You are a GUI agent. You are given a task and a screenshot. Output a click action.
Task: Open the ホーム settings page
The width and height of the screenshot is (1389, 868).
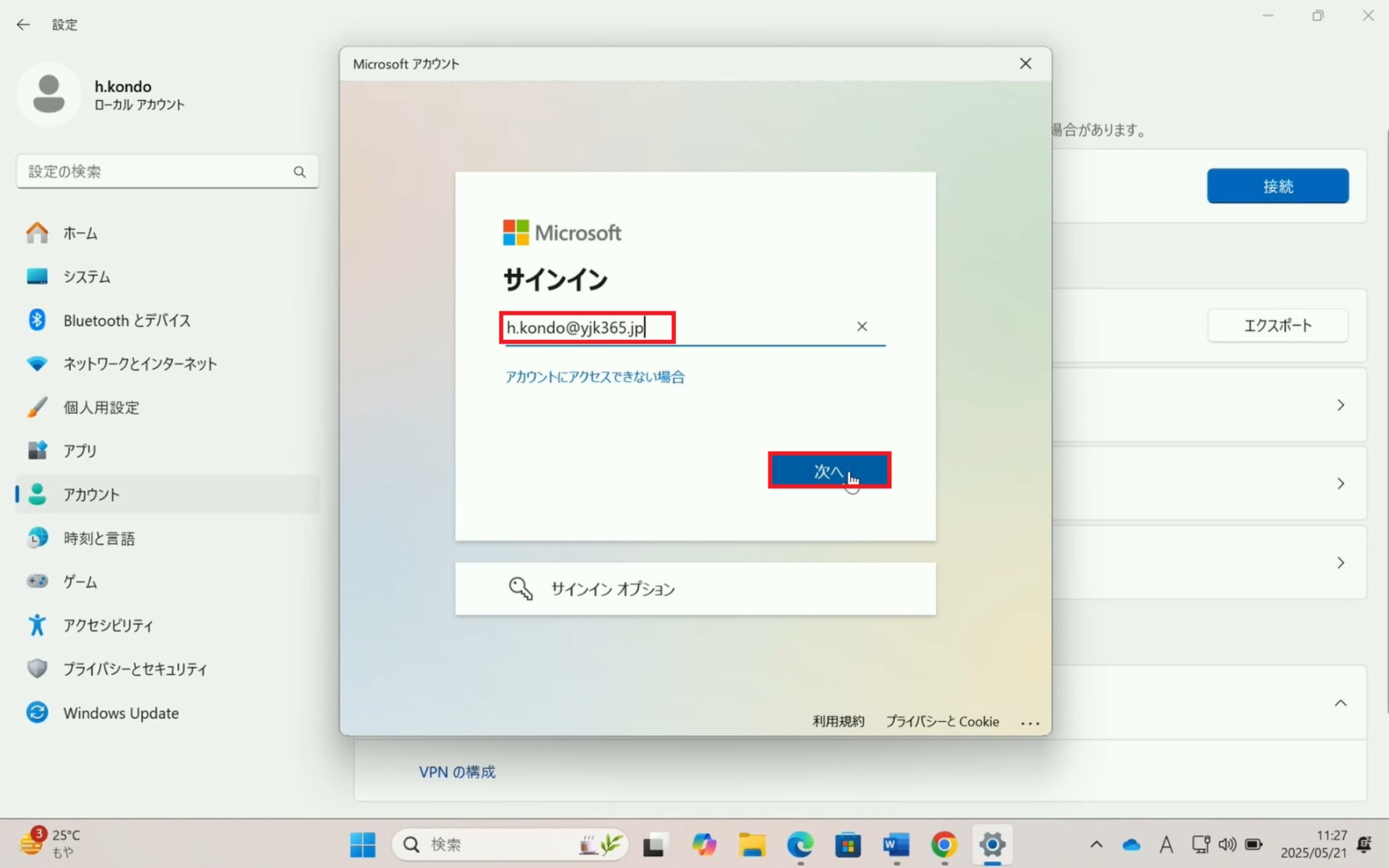click(167, 233)
